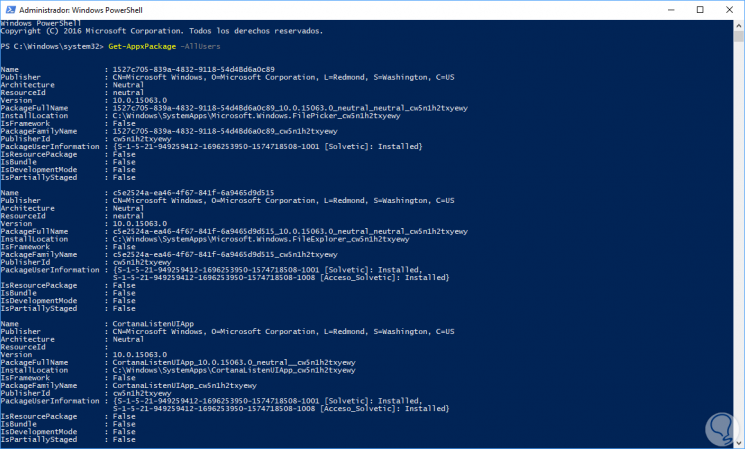The height and width of the screenshot is (449, 745).
Task: Close the PowerShell window
Action: pyautogui.click(x=729, y=10)
